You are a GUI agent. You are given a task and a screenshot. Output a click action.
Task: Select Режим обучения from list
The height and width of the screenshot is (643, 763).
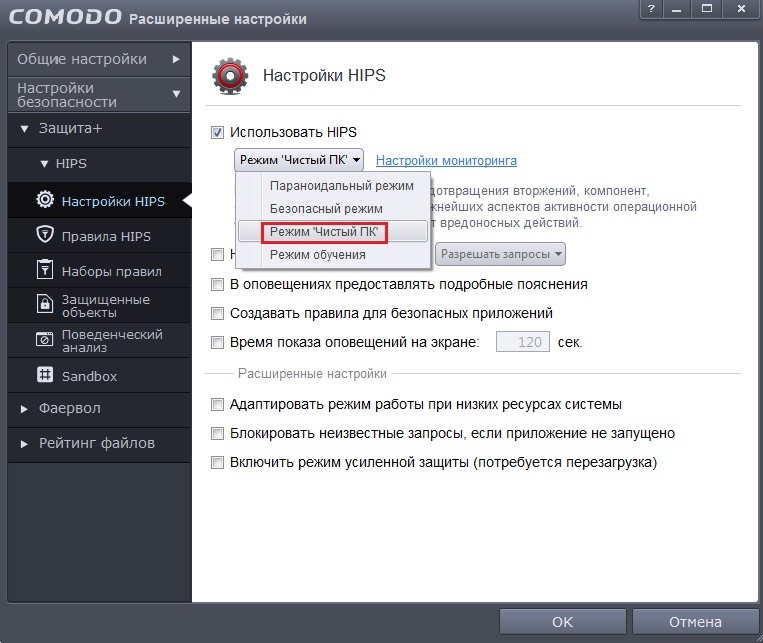tap(333, 255)
